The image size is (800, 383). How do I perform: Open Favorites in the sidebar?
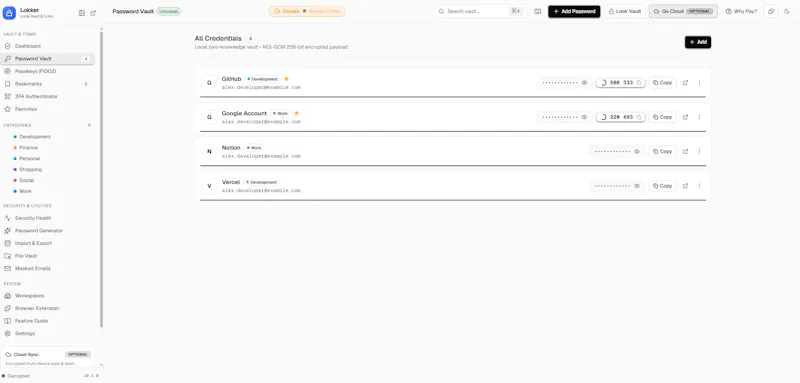point(47,109)
